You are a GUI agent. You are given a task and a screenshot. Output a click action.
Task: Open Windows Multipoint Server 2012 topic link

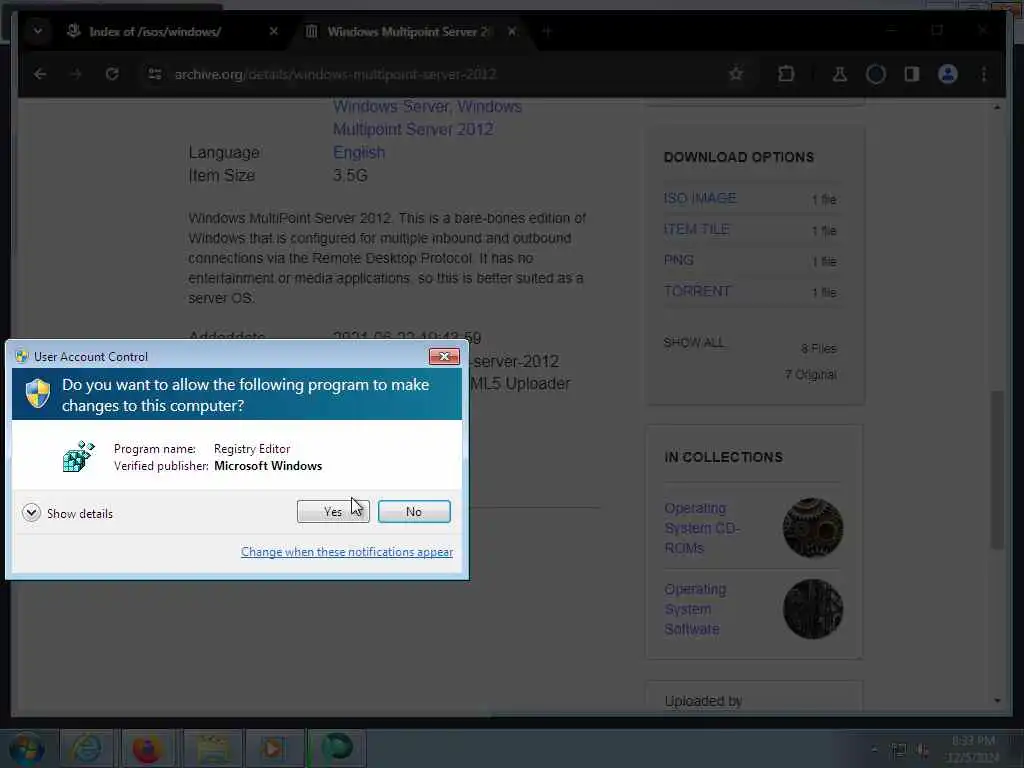(x=413, y=129)
